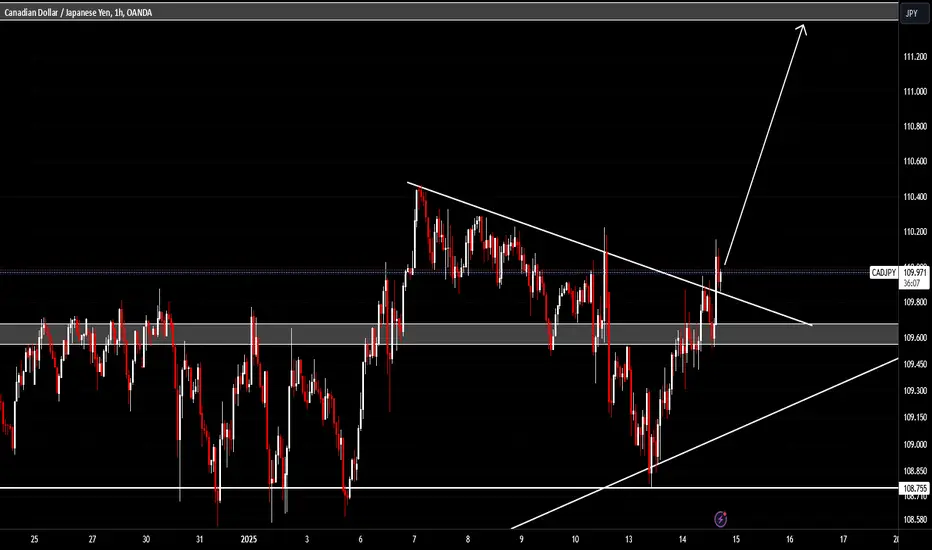
Task: Click the date 10 on time axis
Action: point(575,539)
